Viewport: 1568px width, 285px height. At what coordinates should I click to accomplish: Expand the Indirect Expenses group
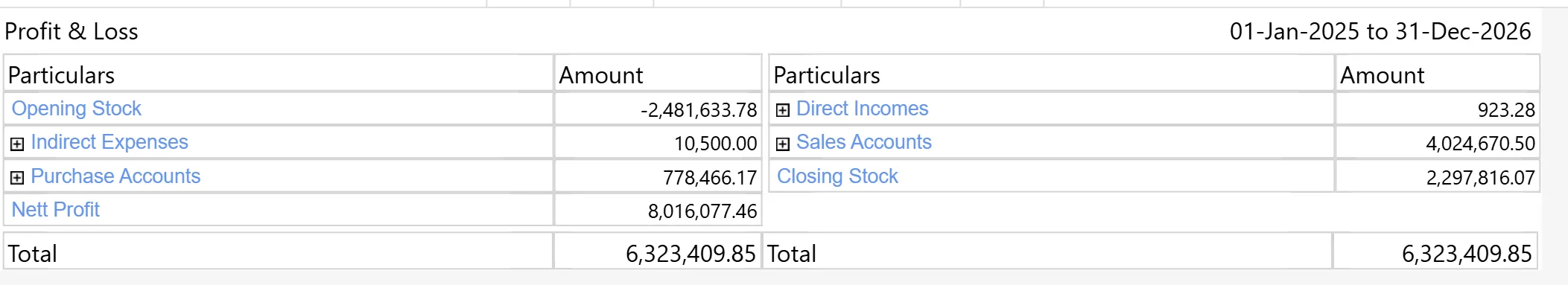click(x=17, y=144)
